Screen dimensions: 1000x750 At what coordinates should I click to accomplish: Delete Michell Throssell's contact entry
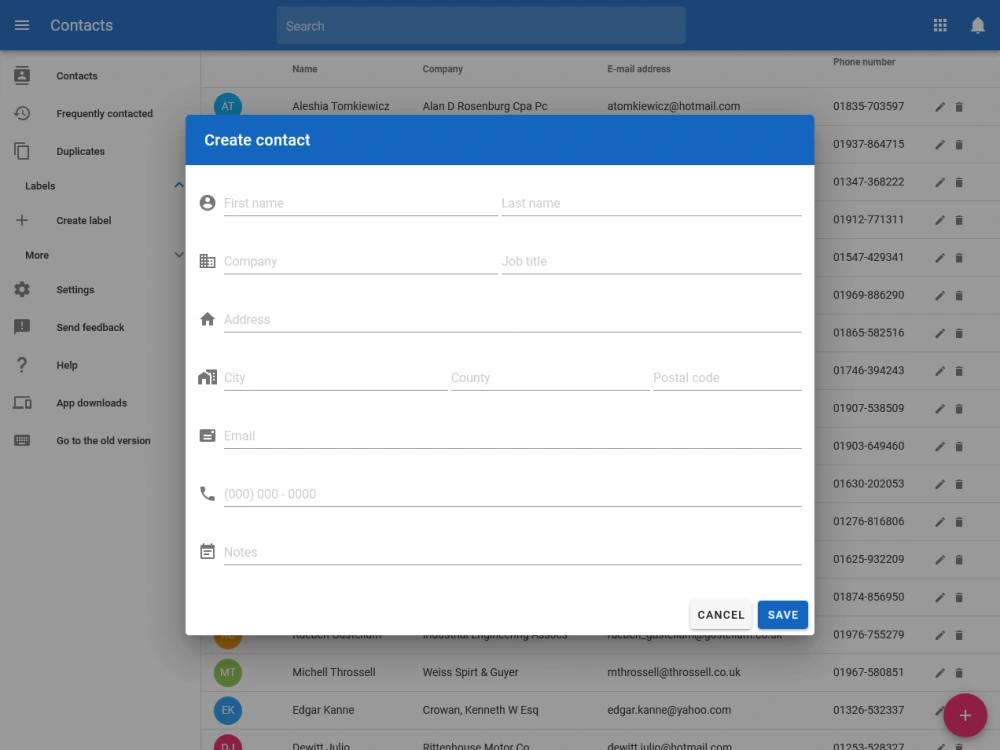coord(959,673)
